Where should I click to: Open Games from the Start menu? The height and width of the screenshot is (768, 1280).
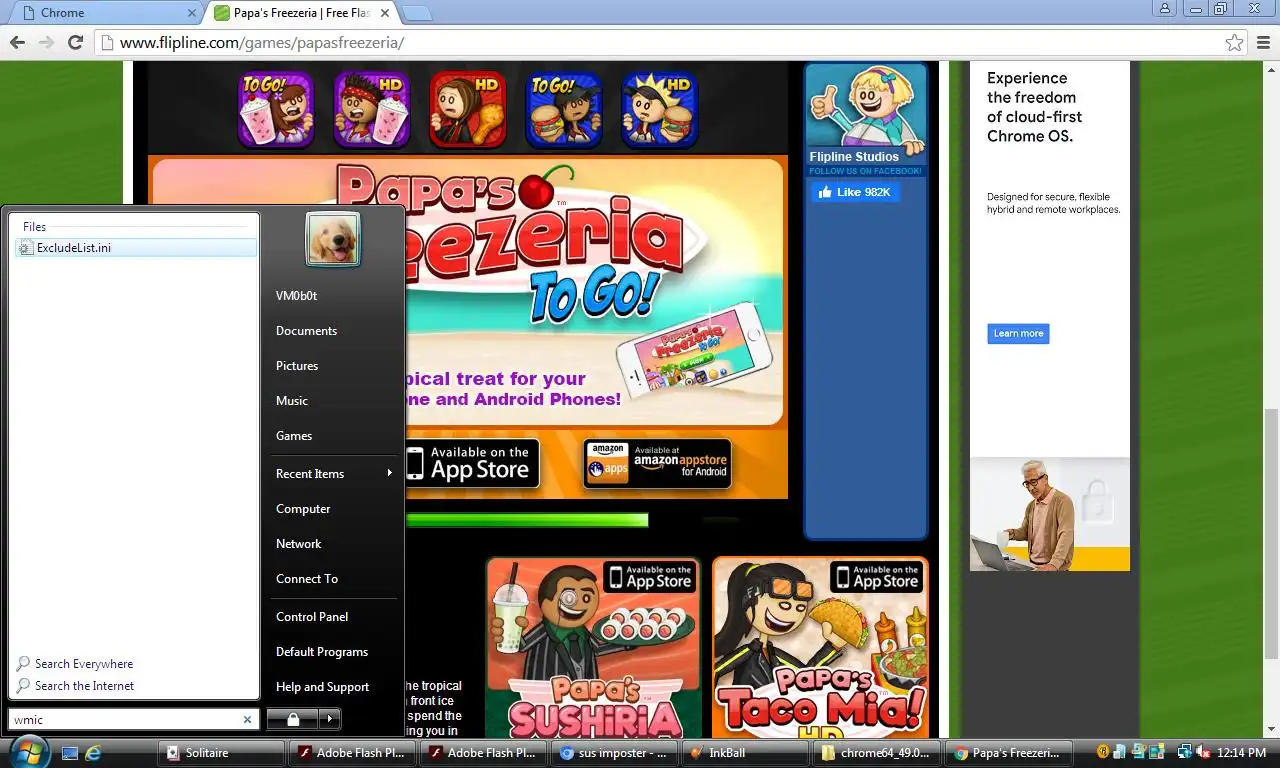[294, 436]
